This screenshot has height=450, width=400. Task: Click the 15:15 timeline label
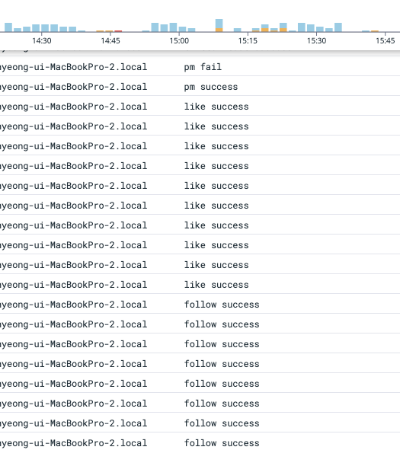pyautogui.click(x=248, y=41)
